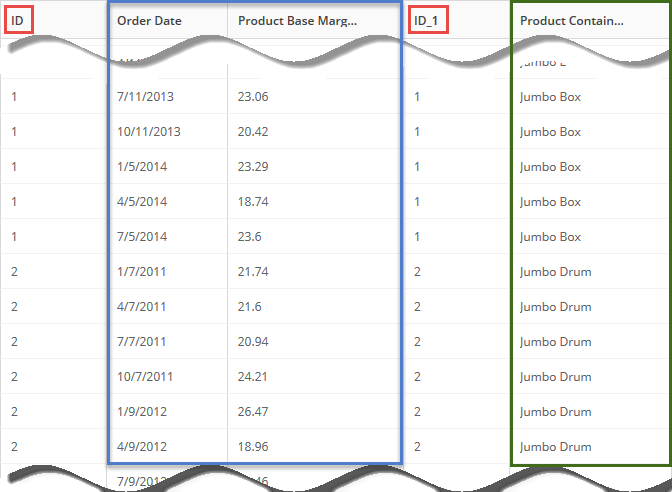Select the margin value 18.96 cell
672x492 pixels.
[253, 447]
